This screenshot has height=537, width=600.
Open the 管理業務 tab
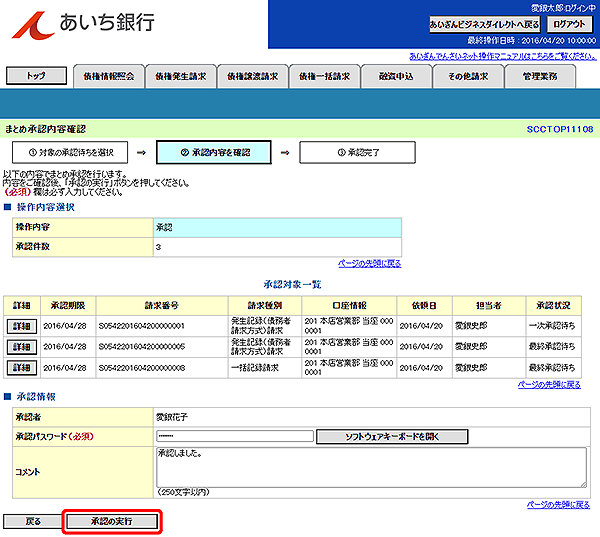pos(540,77)
